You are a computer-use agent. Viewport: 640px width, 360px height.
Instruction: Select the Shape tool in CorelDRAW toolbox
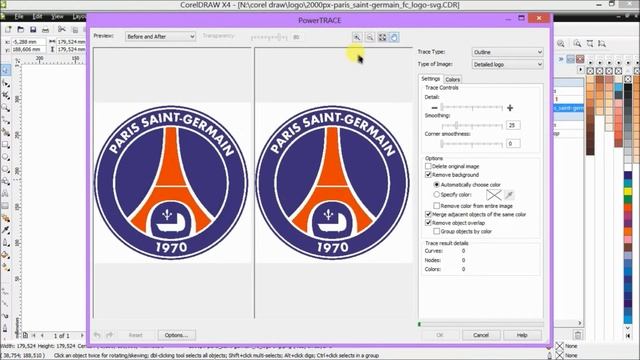tap(6, 83)
